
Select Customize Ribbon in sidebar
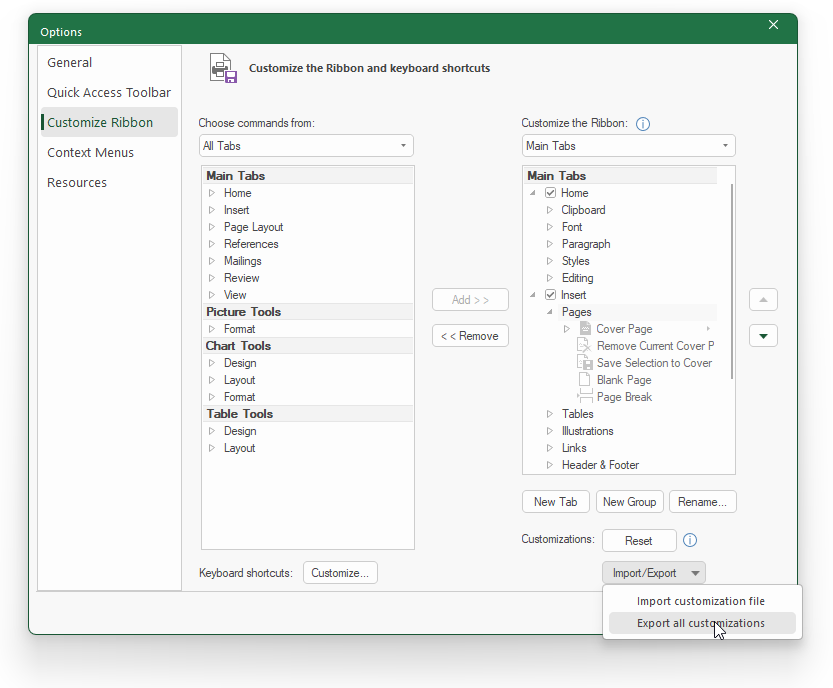click(x=109, y=122)
